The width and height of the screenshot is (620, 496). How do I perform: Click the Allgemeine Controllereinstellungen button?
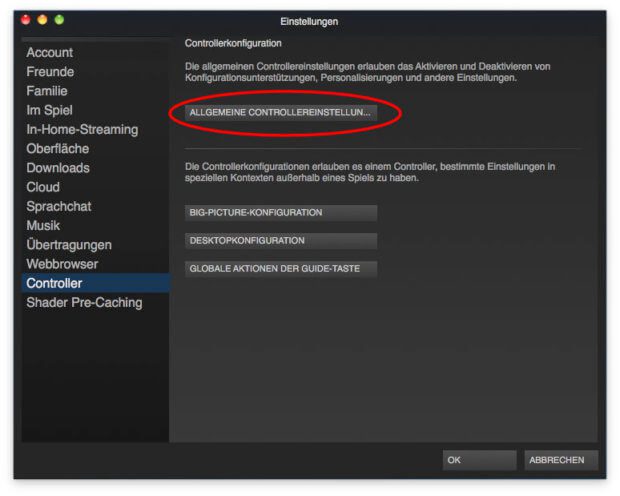pyautogui.click(x=280, y=113)
